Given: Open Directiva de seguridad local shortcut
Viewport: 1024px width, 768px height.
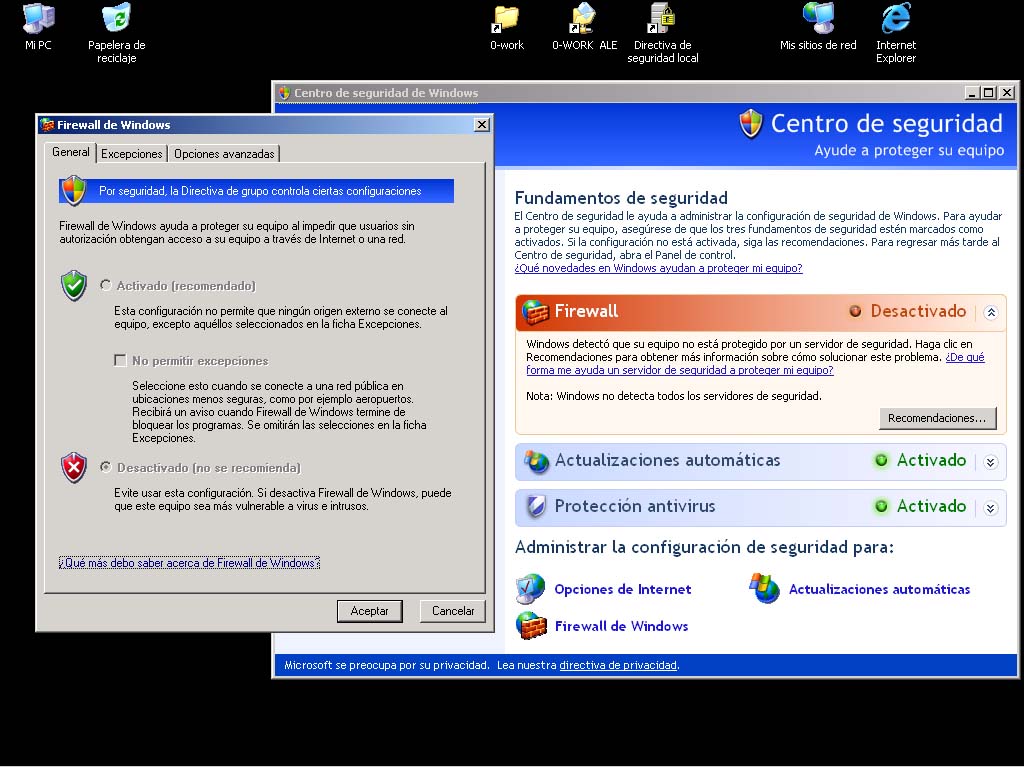Looking at the screenshot, I should pyautogui.click(x=662, y=33).
